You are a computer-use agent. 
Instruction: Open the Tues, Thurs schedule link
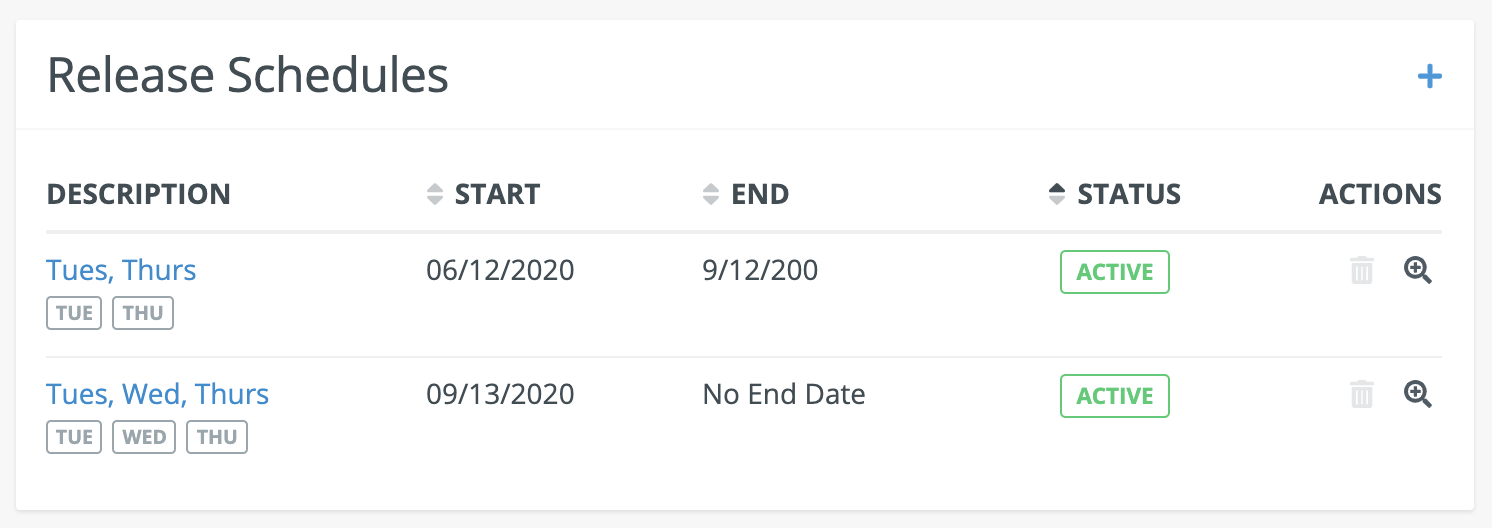121,270
